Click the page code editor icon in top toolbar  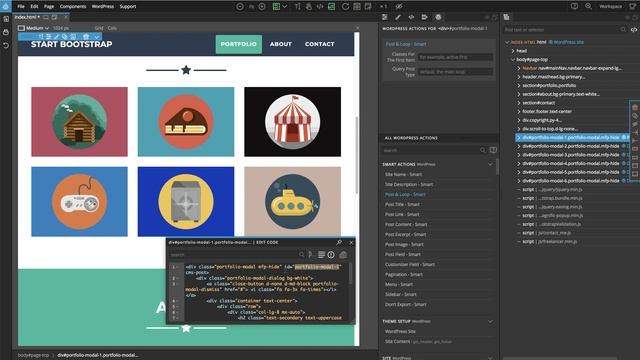[x=320, y=7]
